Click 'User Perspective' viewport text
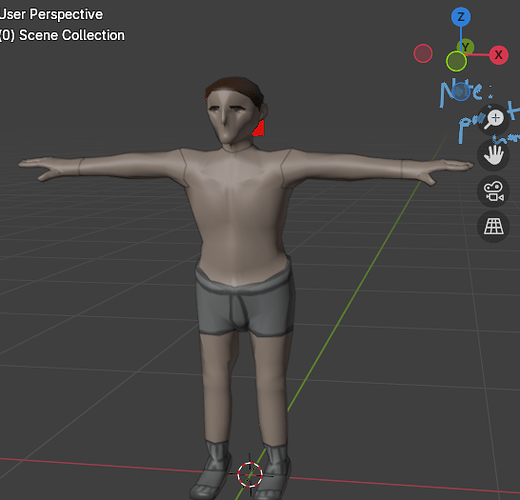Viewport: 520px width, 500px height. [51, 14]
